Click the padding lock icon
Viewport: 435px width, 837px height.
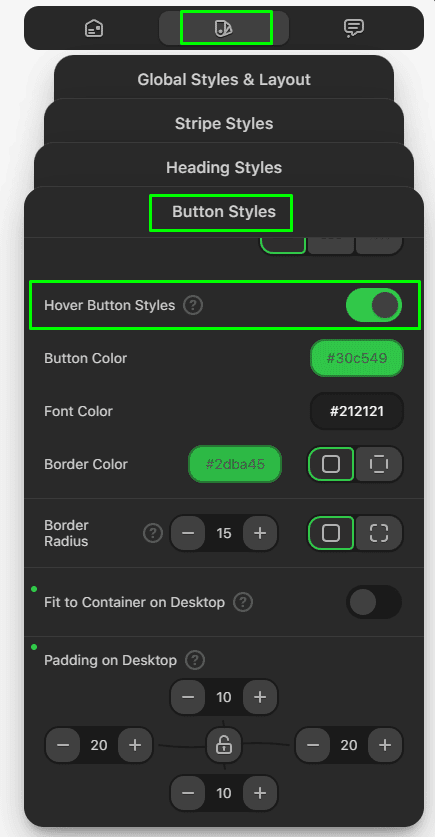point(224,745)
